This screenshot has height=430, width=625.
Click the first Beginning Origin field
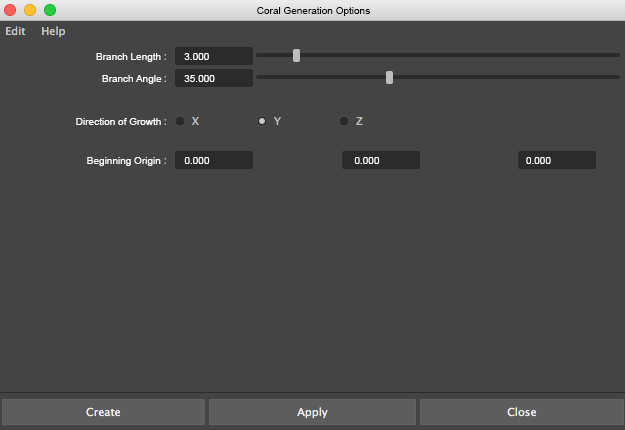[214, 160]
